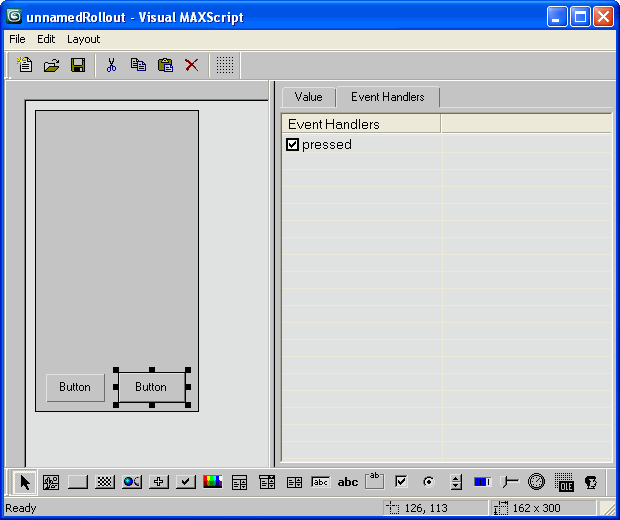The width and height of the screenshot is (620, 520).
Task: Select the Radio buttons control tool
Action: [x=429, y=482]
